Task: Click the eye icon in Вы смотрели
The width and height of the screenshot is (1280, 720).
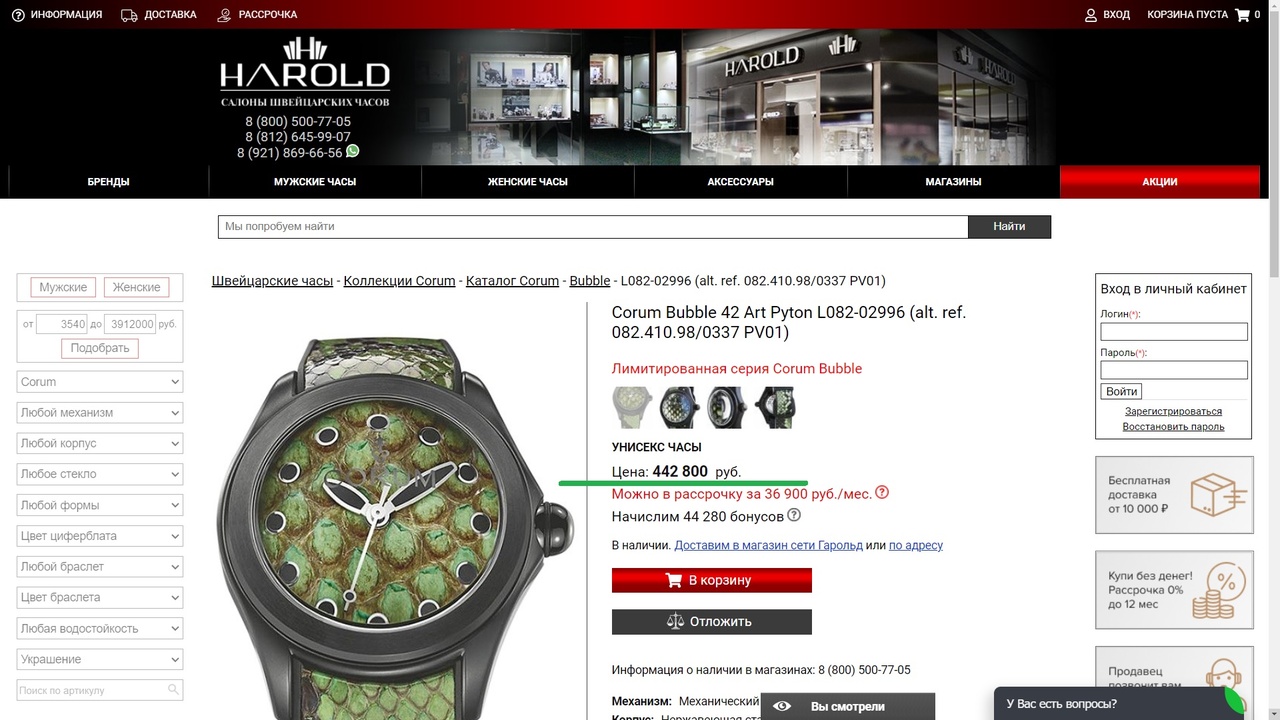Action: click(782, 706)
